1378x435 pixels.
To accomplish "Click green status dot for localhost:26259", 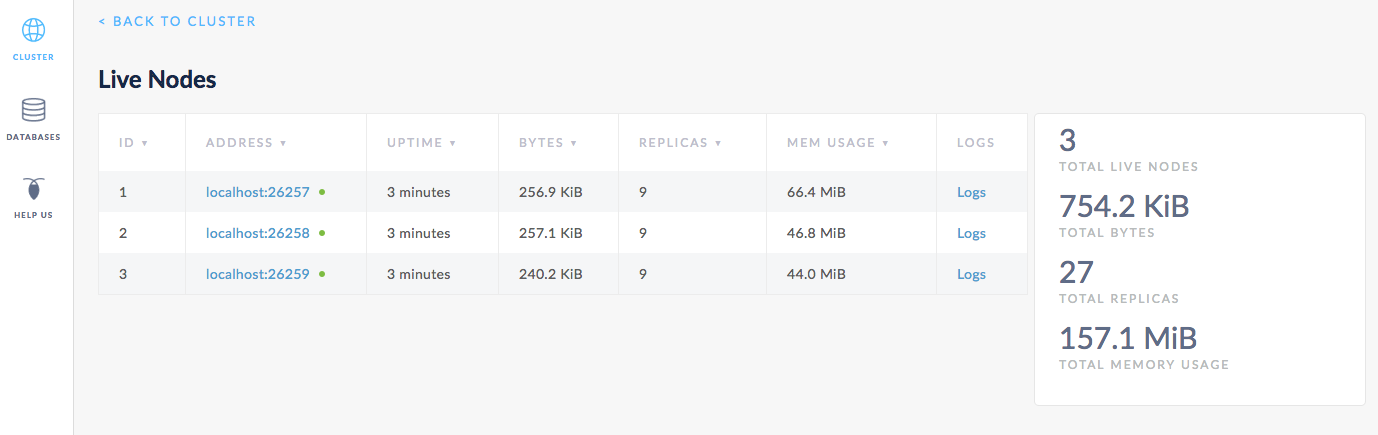I will 322,274.
